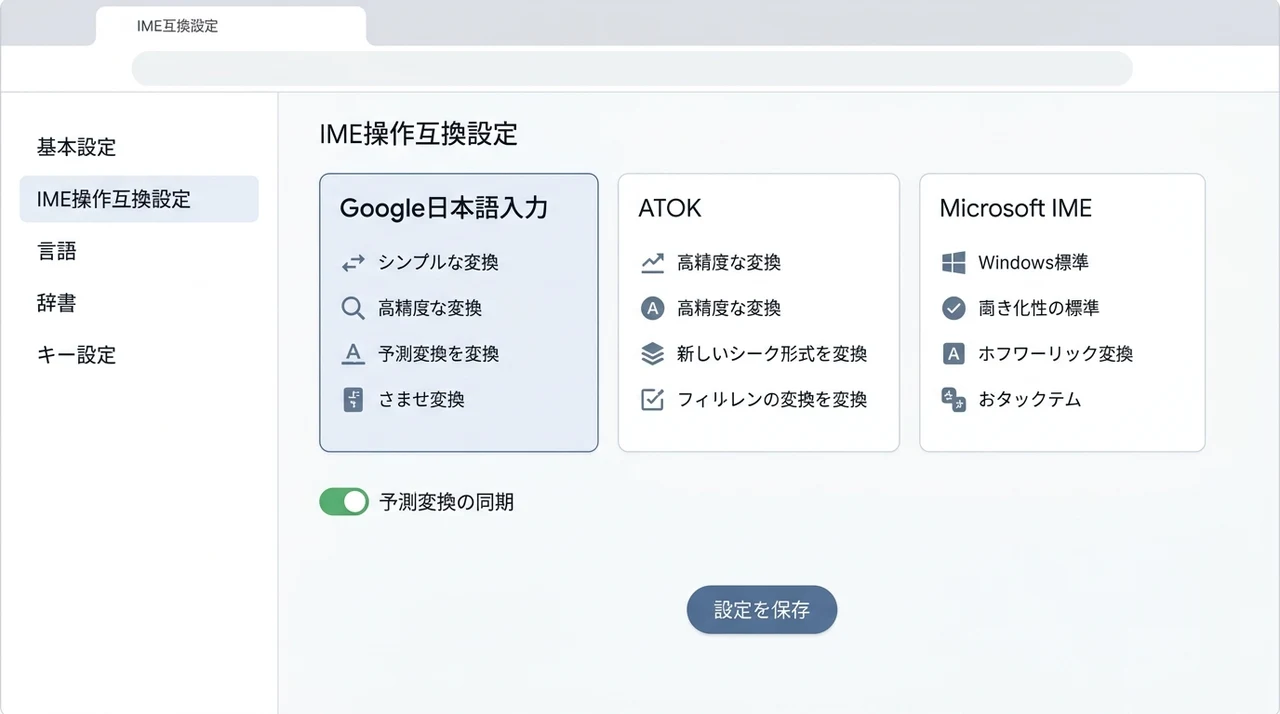Click 新しいシーク形式を変換 text

[x=772, y=354]
